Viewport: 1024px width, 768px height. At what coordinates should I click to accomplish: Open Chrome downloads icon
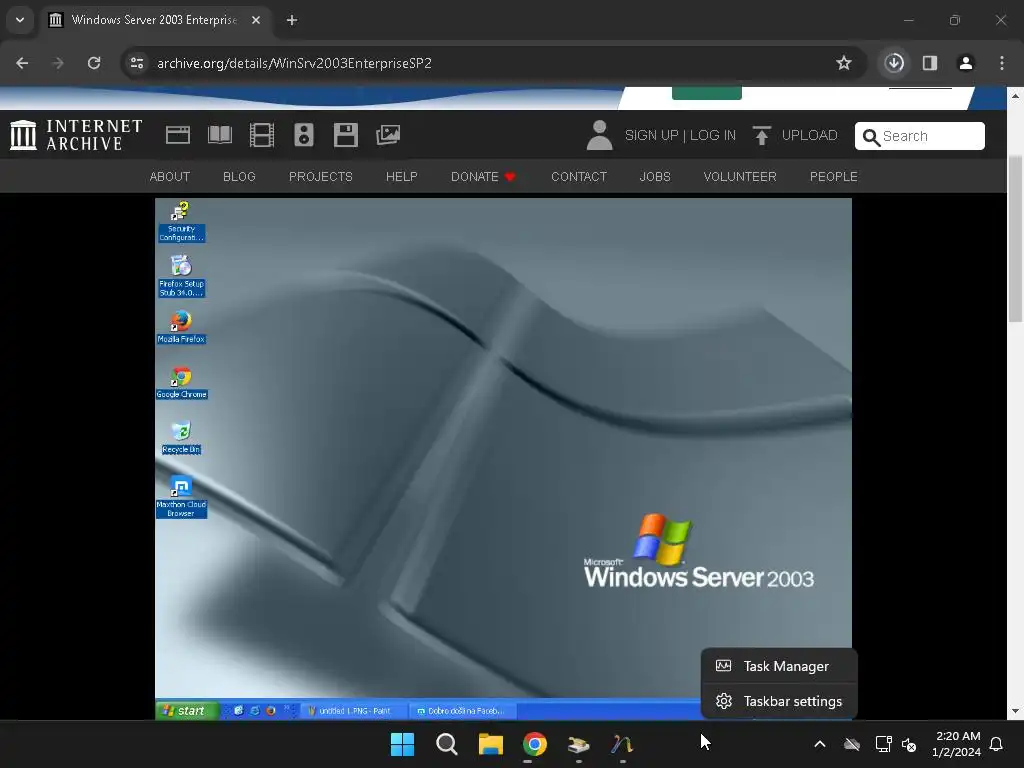click(894, 63)
